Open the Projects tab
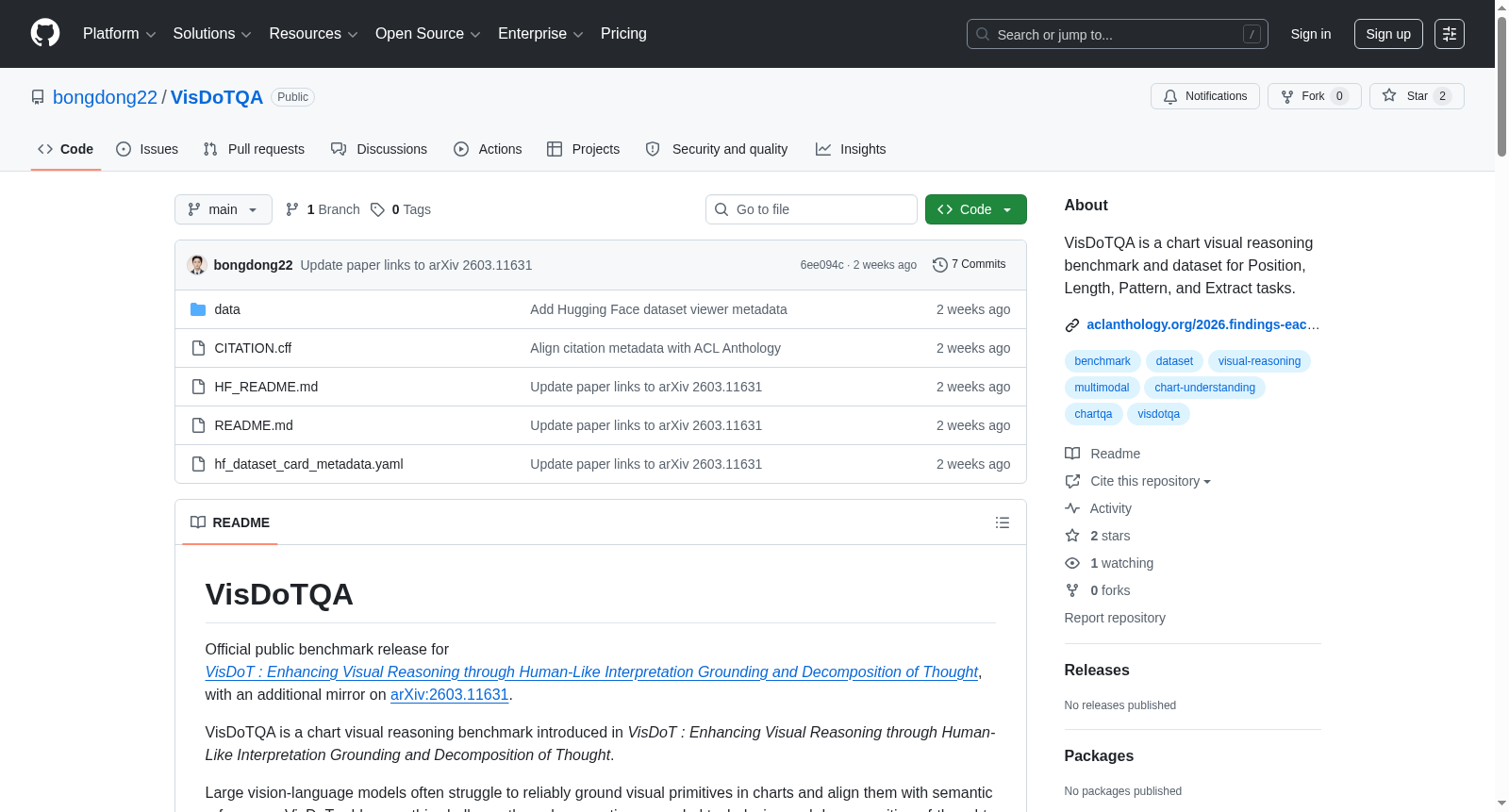1509x812 pixels. pyautogui.click(x=584, y=149)
